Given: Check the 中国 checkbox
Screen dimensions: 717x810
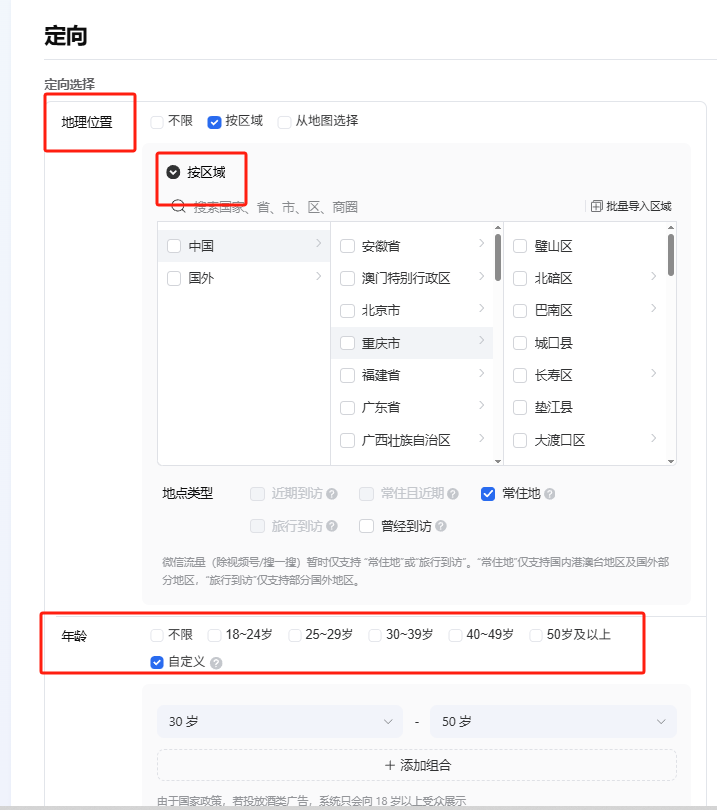Looking at the screenshot, I should pyautogui.click(x=174, y=246).
